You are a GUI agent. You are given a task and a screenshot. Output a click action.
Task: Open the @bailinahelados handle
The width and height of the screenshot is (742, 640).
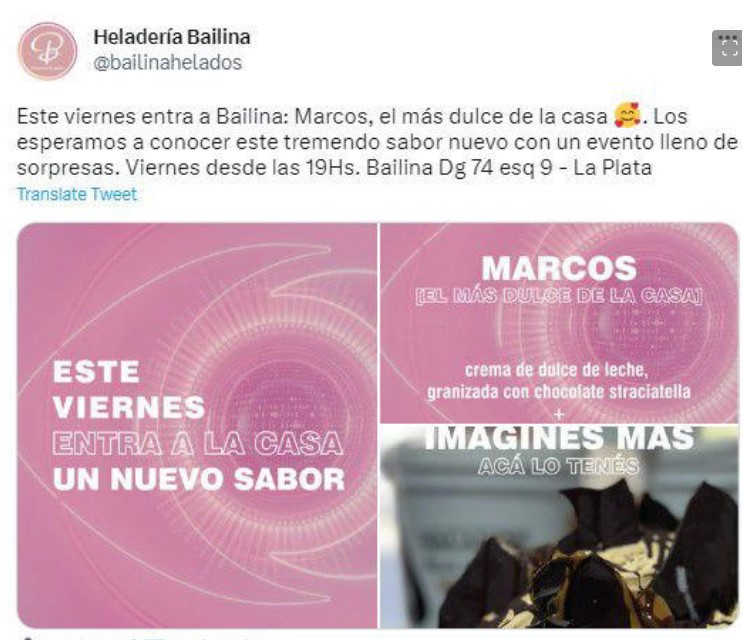168,62
